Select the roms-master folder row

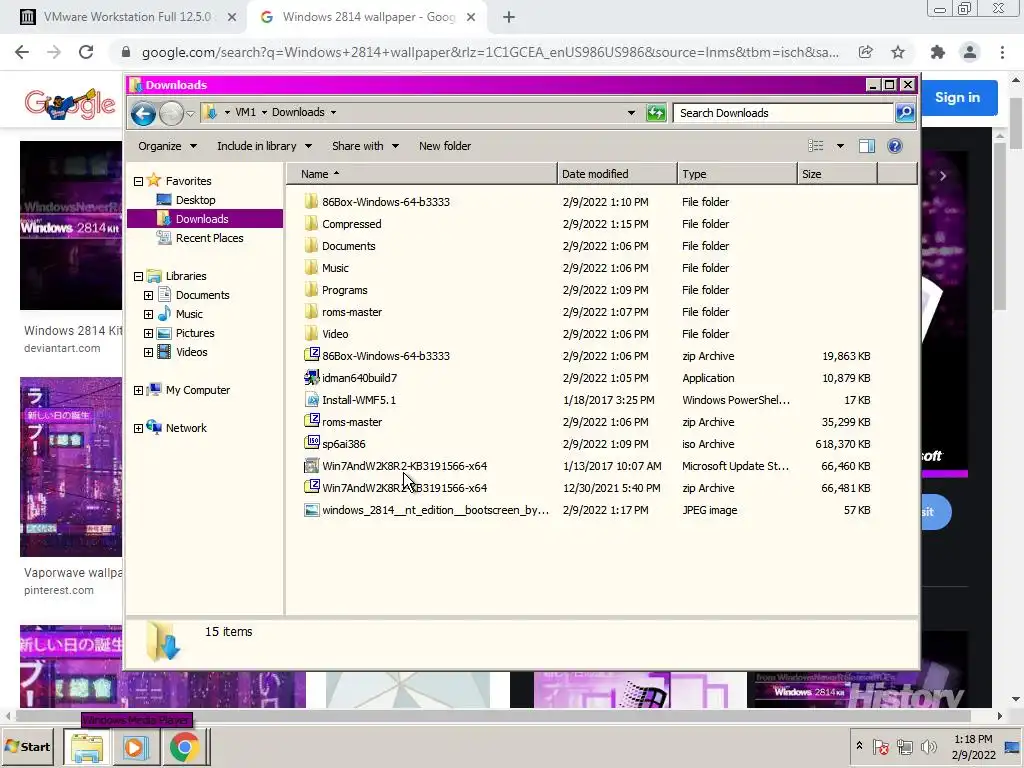588,312
